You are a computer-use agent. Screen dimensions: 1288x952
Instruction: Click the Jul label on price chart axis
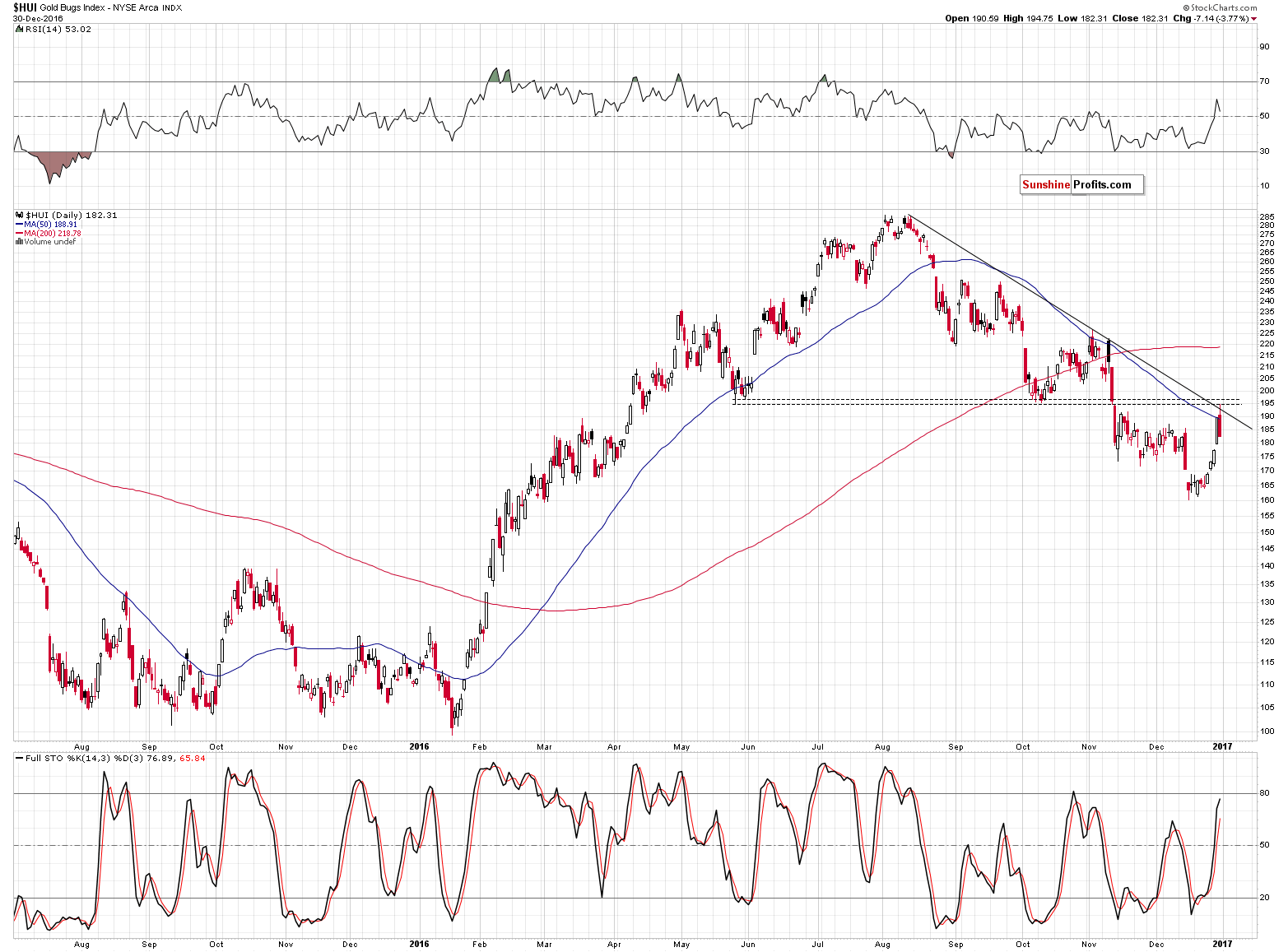pyautogui.click(x=818, y=746)
